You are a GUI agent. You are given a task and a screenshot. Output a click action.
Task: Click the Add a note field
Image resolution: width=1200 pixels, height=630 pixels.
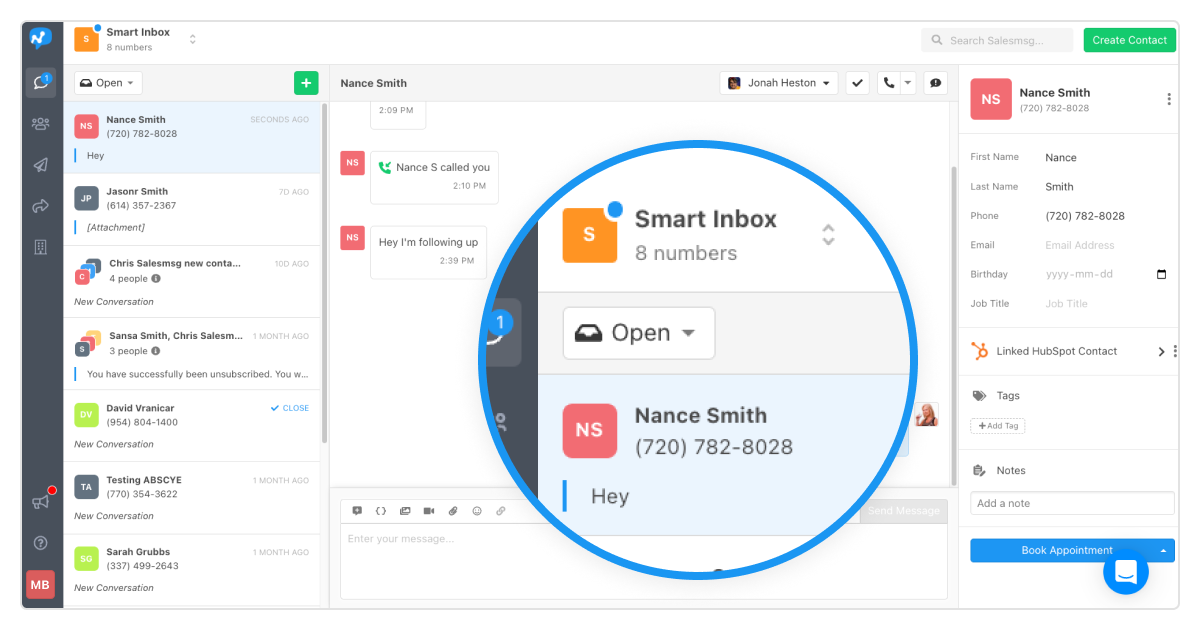1072,503
